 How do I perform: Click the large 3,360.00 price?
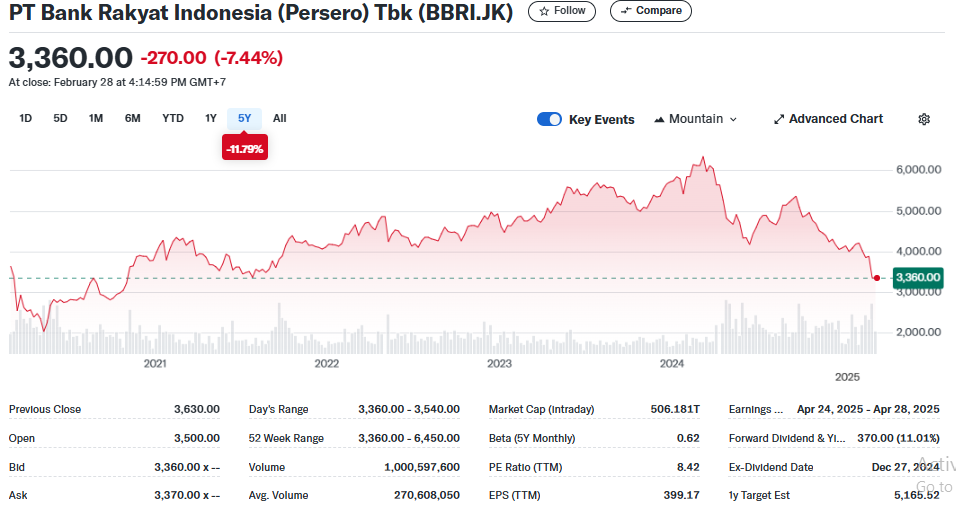coord(71,59)
